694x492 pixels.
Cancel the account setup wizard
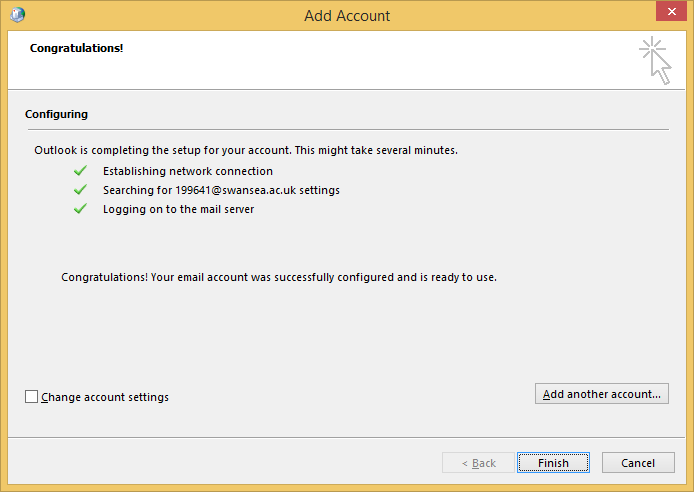coord(638,463)
